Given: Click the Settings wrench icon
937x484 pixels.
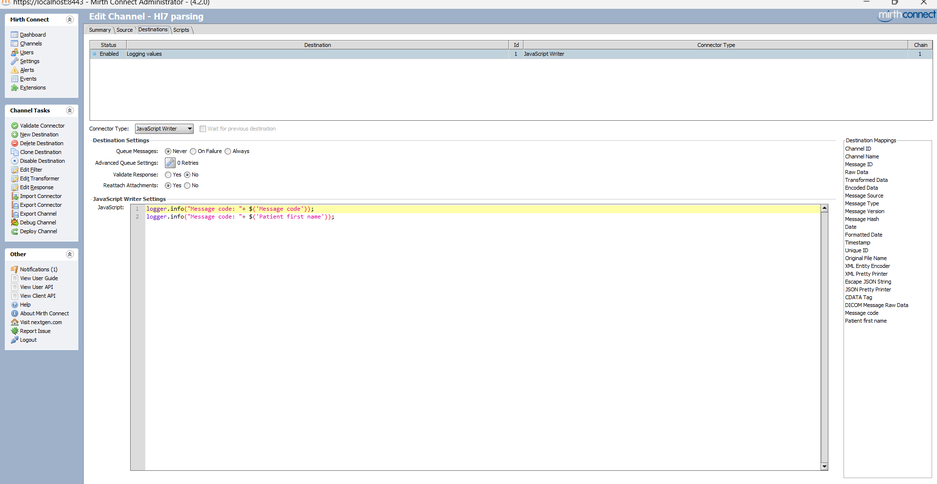Looking at the screenshot, I should [x=15, y=61].
